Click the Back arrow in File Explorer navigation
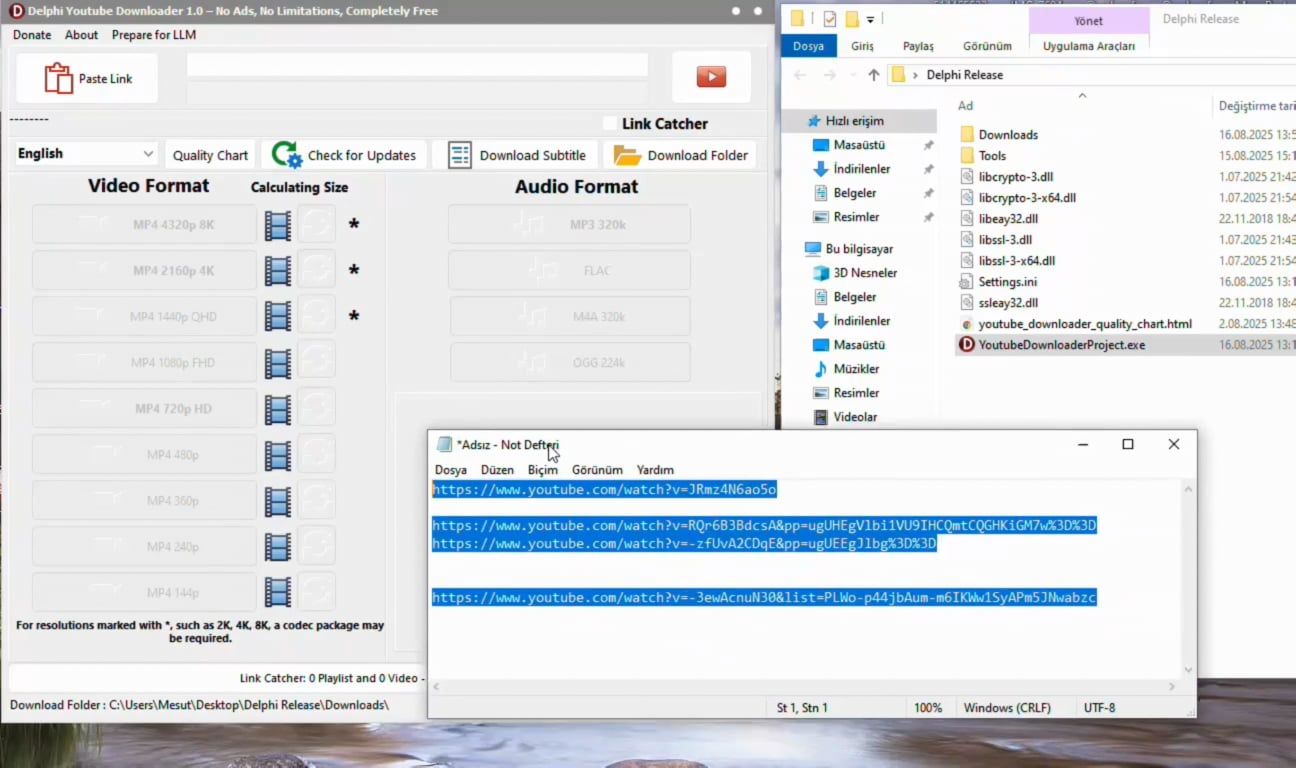This screenshot has width=1296, height=768. (x=799, y=75)
